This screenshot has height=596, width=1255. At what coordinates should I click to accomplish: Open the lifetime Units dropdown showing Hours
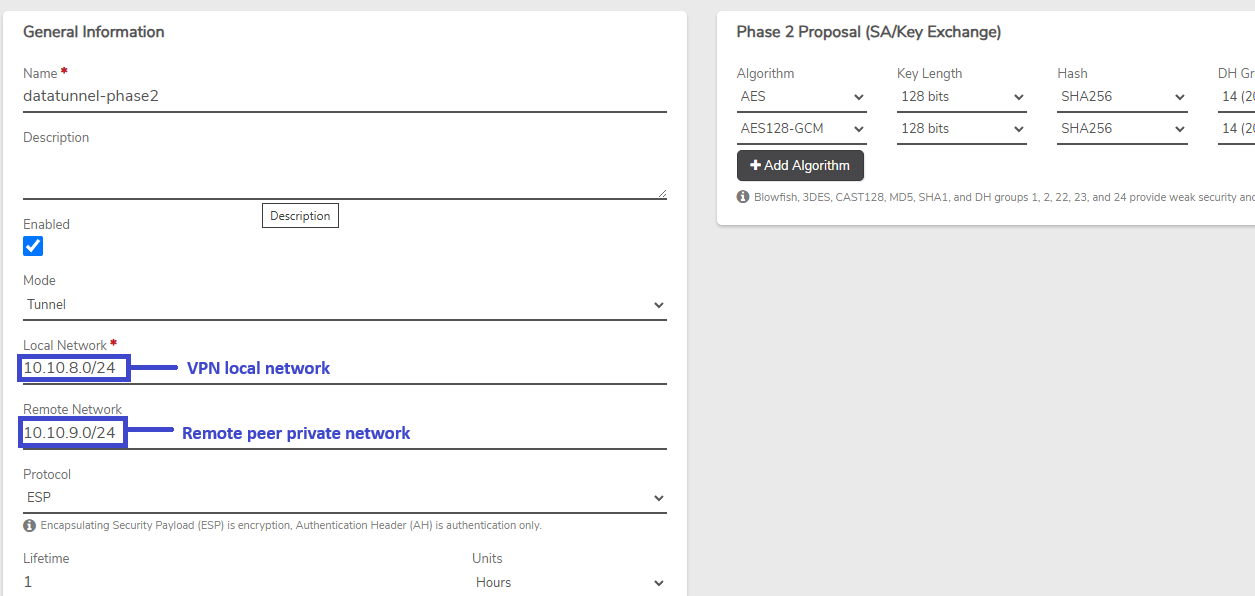coord(570,582)
